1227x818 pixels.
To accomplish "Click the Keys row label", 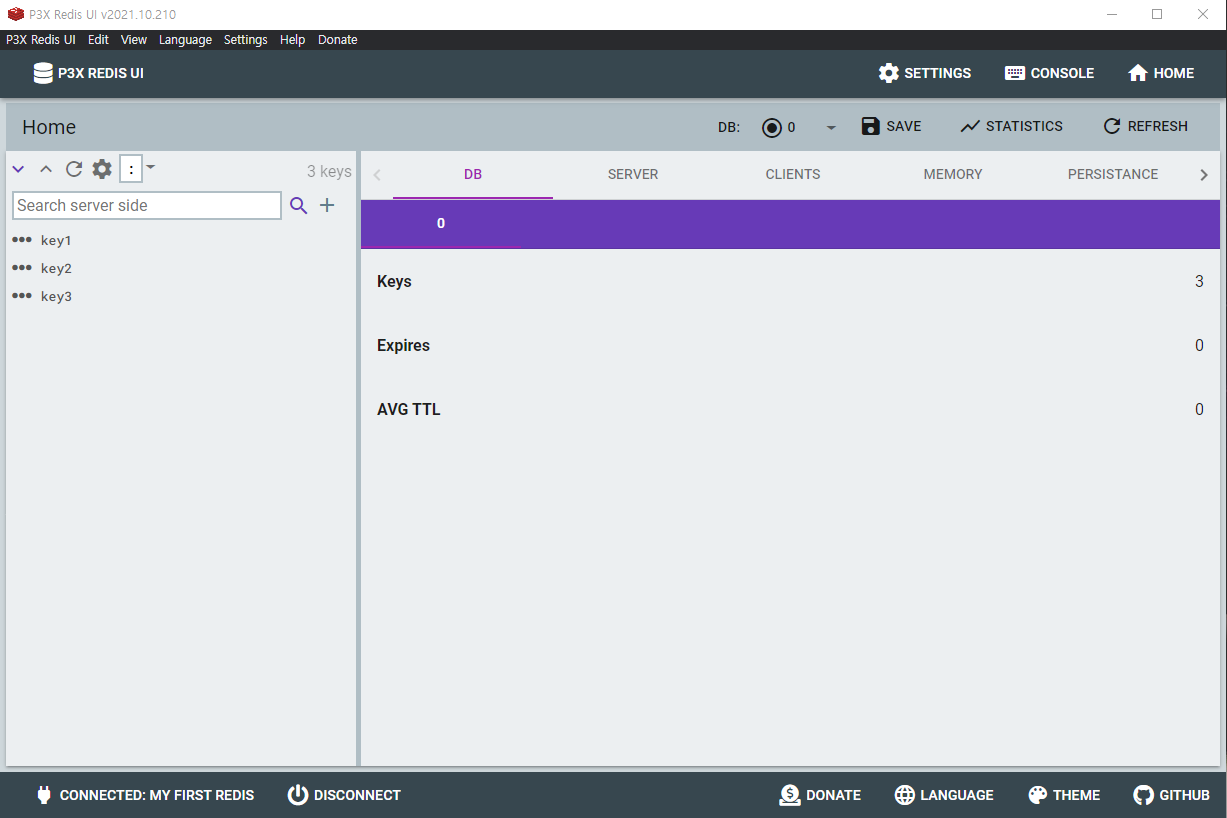I will coord(394,281).
